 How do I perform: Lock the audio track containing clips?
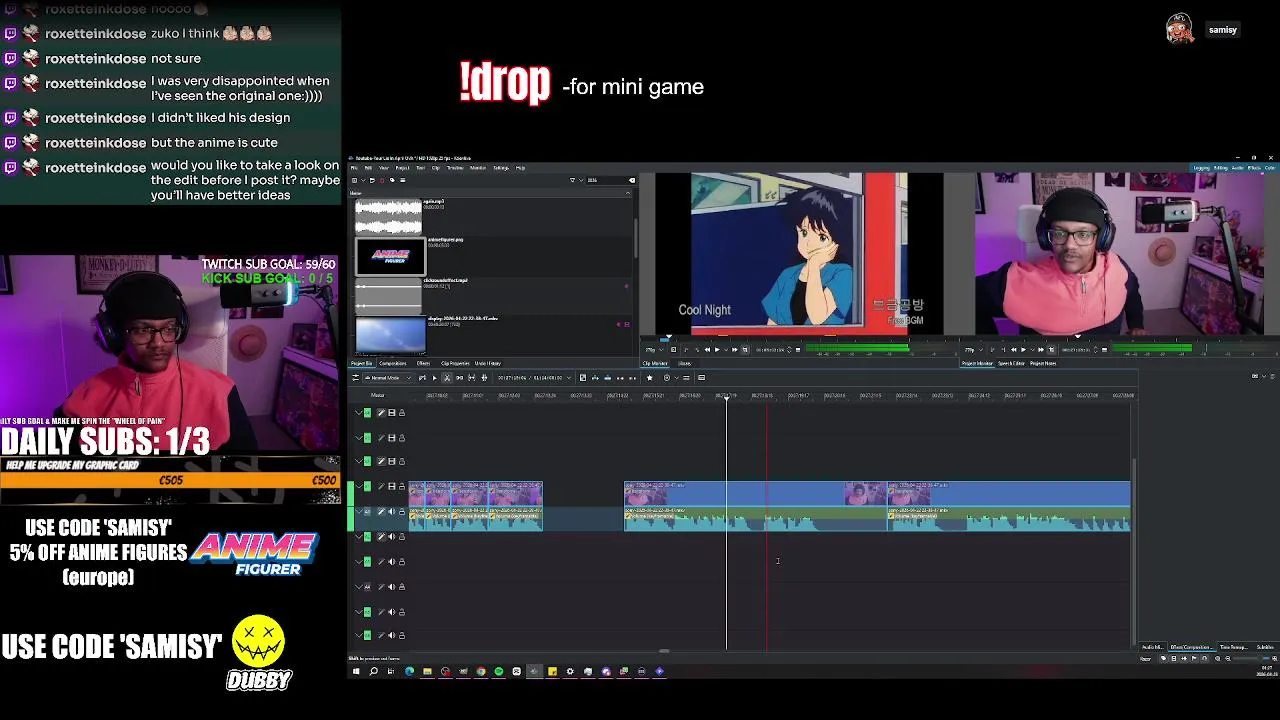[x=402, y=511]
